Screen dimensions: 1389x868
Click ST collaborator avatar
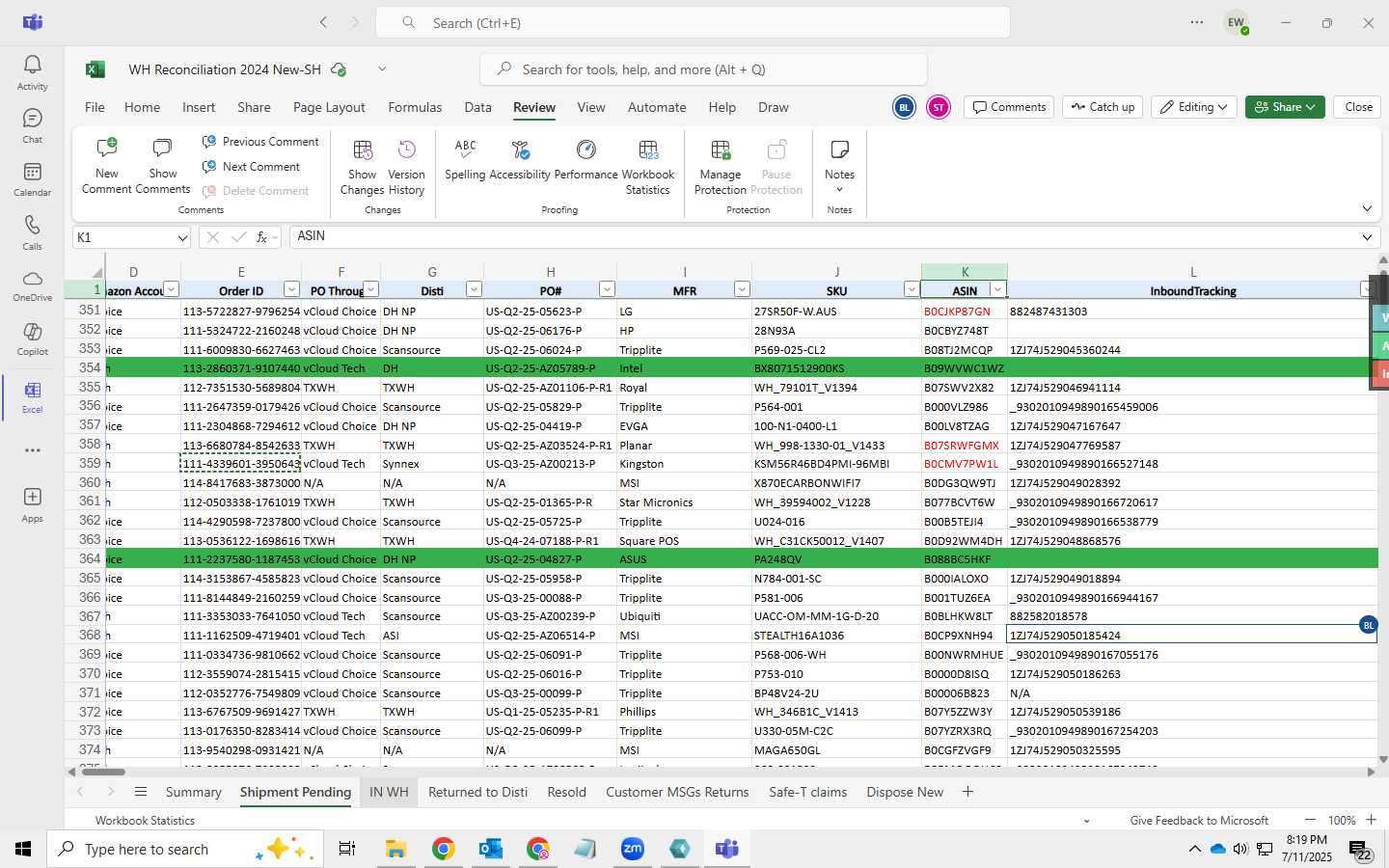click(939, 107)
